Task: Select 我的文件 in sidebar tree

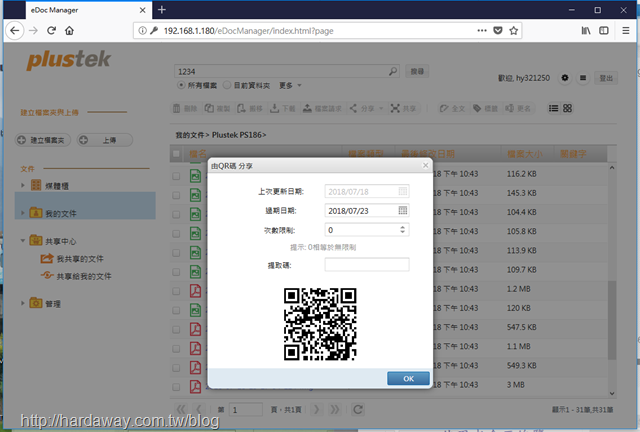Action: [53, 213]
